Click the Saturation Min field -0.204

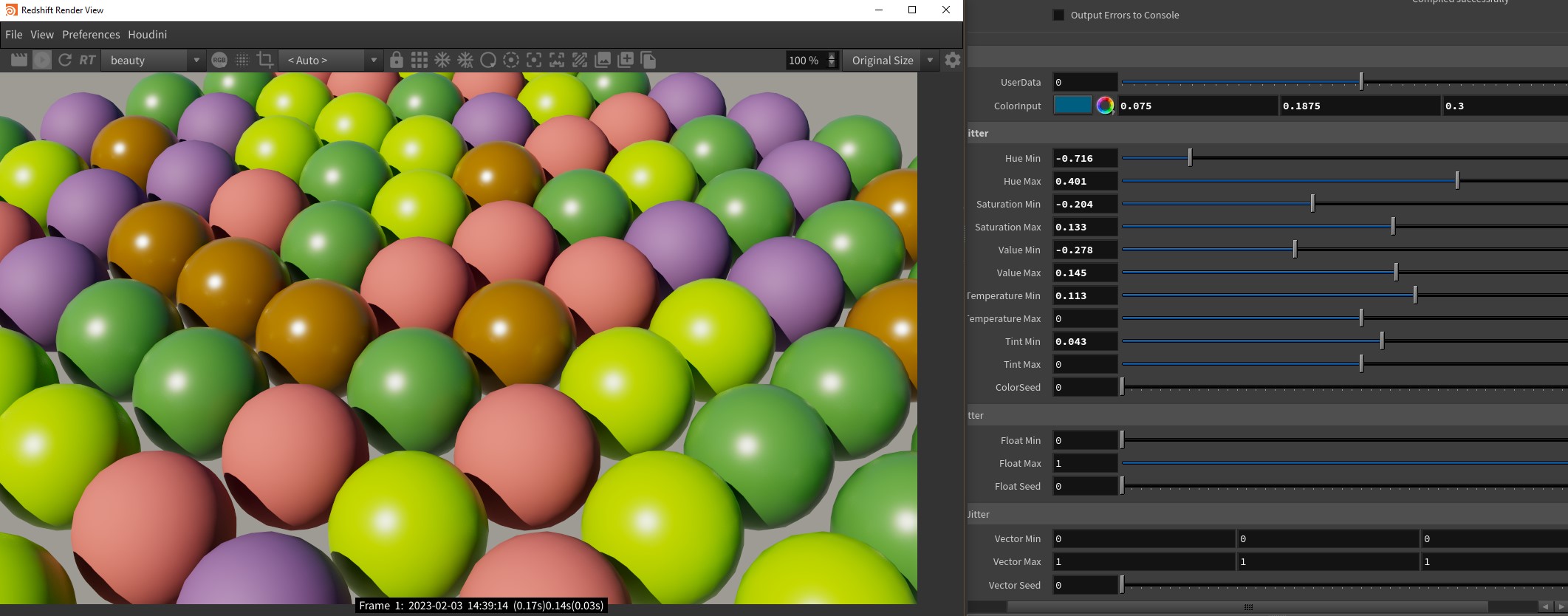1085,204
